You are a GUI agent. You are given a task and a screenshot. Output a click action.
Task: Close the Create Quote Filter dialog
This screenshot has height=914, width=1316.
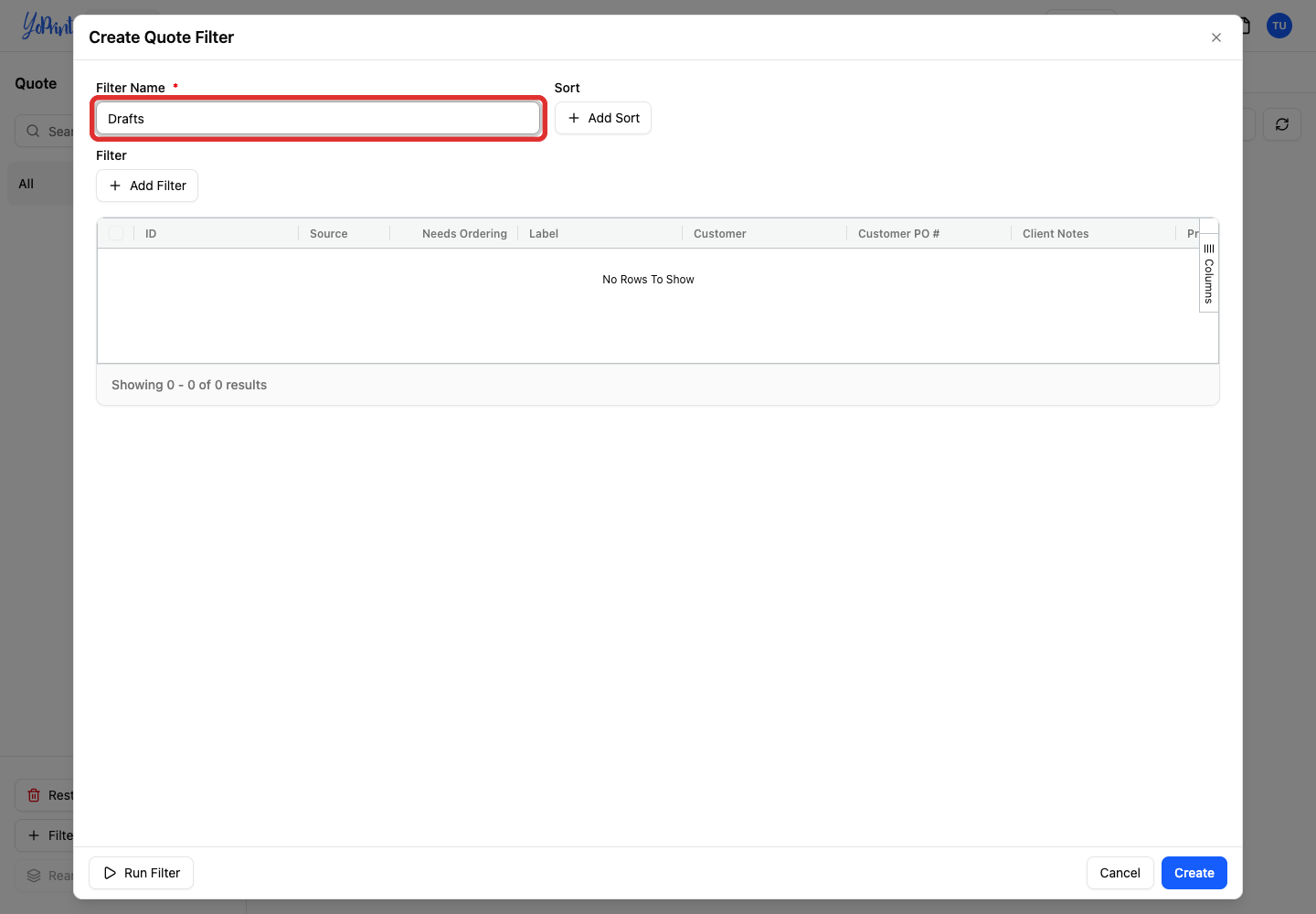[x=1216, y=37]
